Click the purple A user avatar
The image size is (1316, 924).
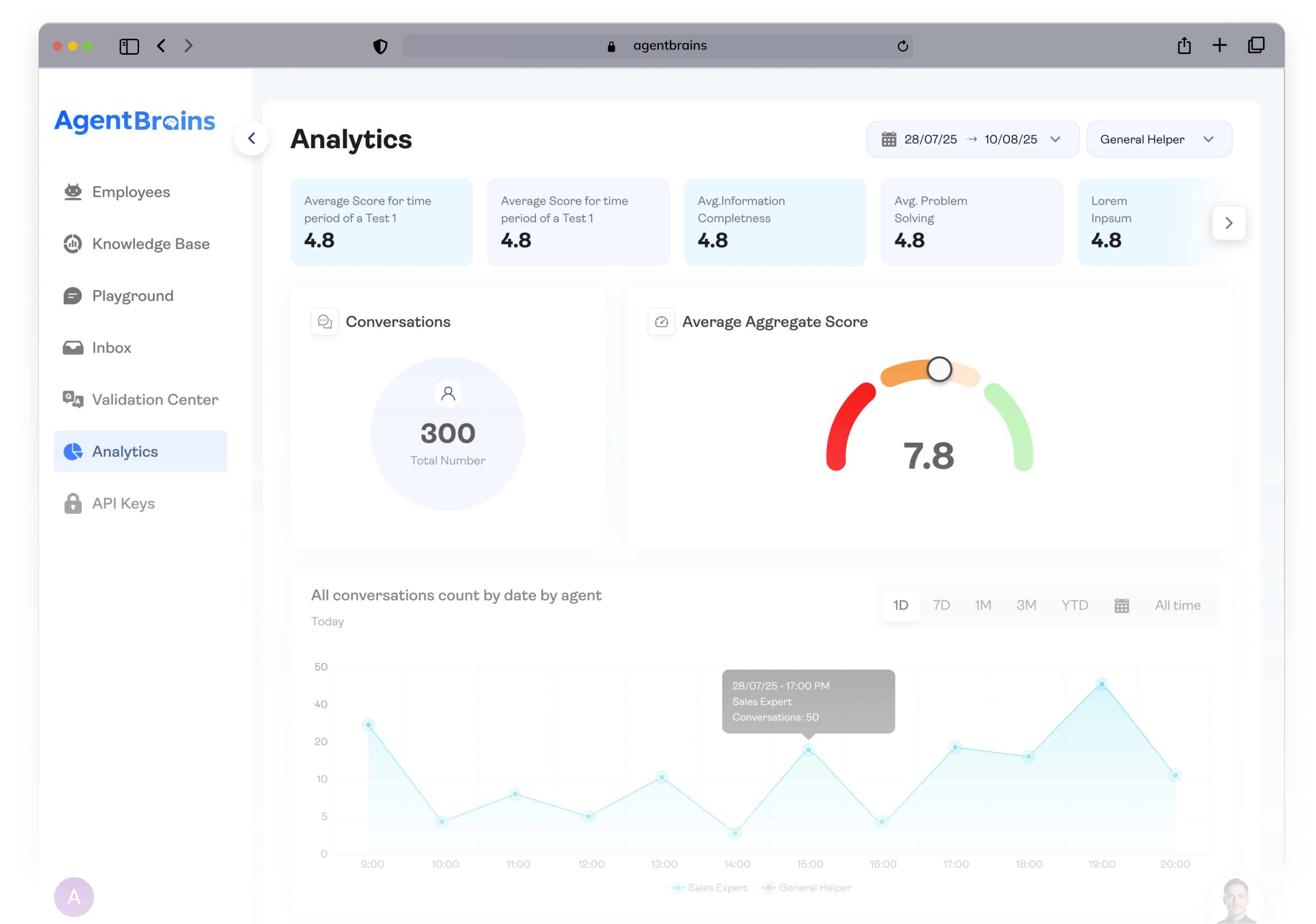tap(74, 896)
